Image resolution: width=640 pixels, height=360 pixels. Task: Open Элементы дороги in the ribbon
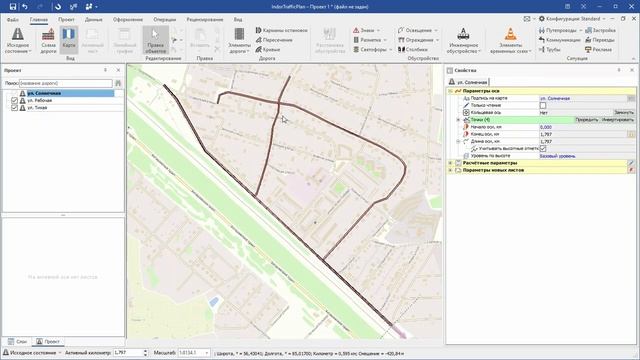click(239, 40)
